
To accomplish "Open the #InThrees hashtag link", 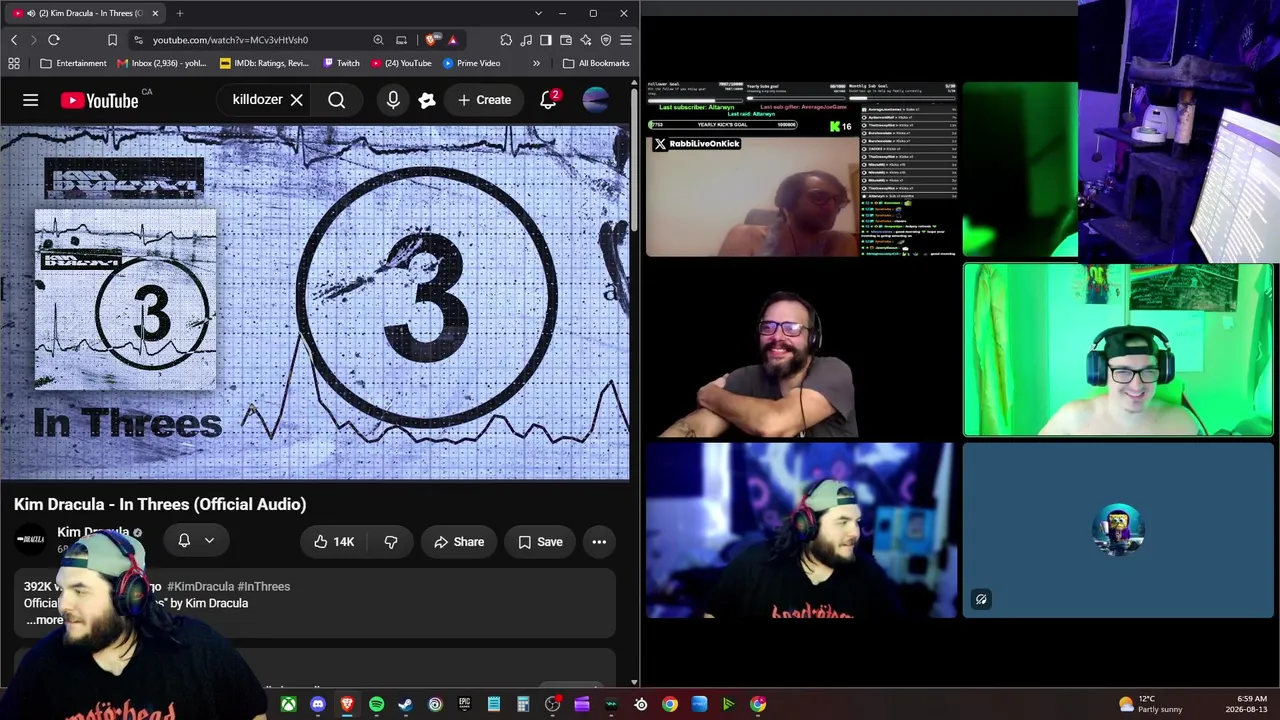I will point(264,586).
